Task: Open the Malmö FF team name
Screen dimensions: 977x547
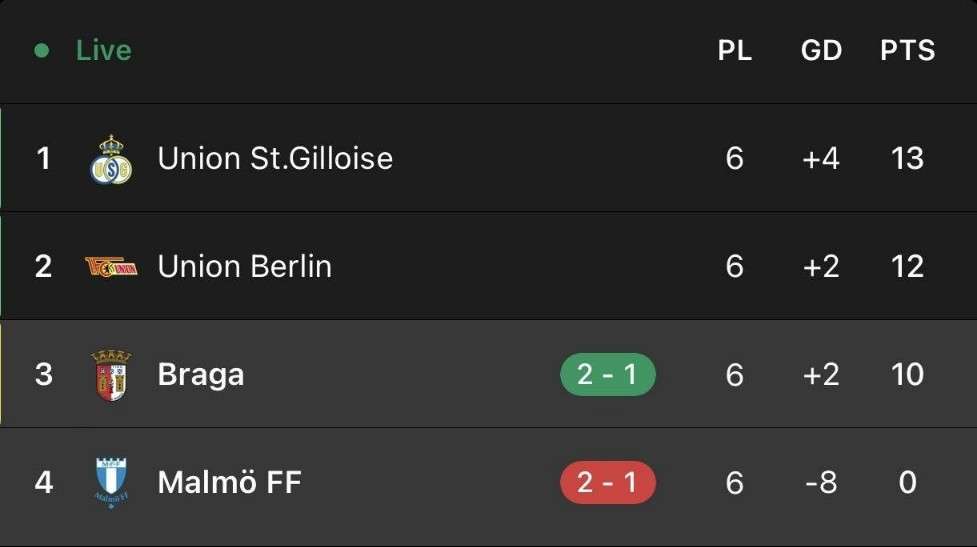Action: click(229, 483)
